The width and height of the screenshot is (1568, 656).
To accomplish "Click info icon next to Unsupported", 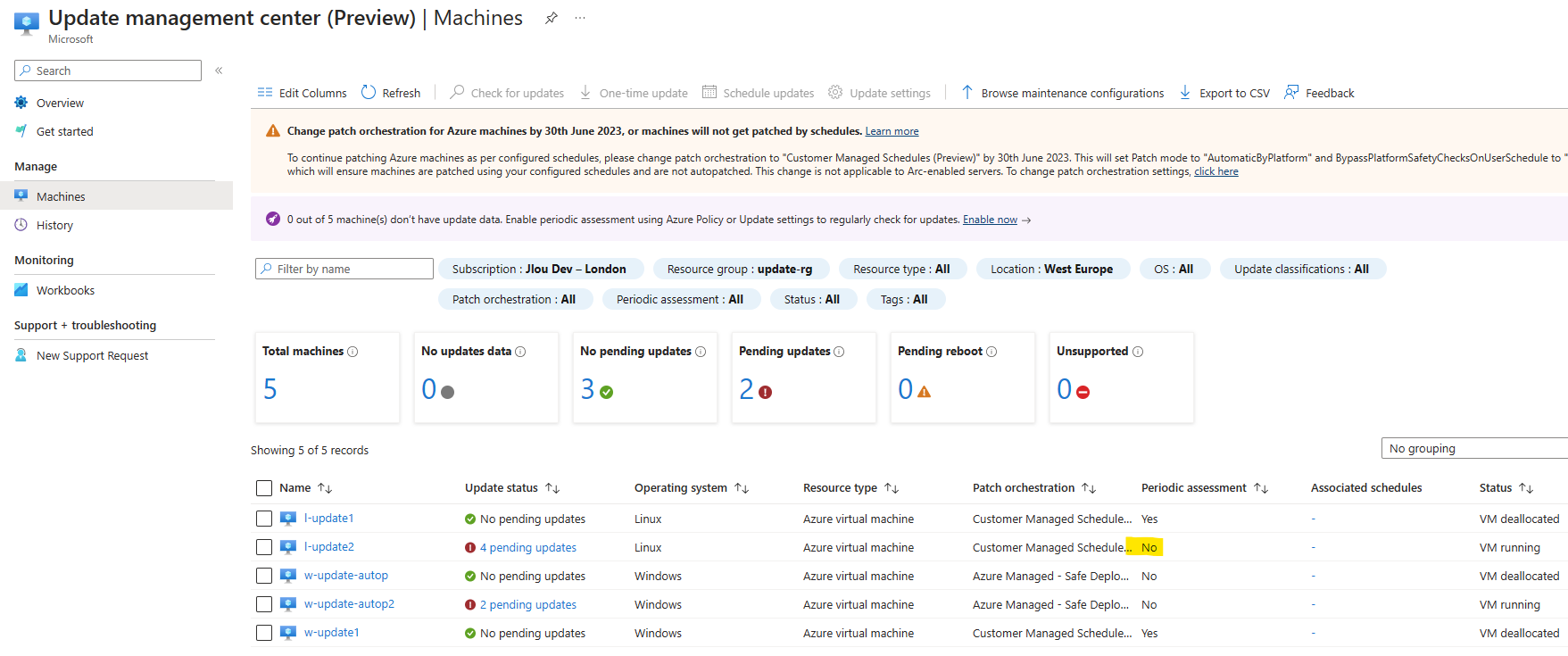I will tap(1138, 352).
